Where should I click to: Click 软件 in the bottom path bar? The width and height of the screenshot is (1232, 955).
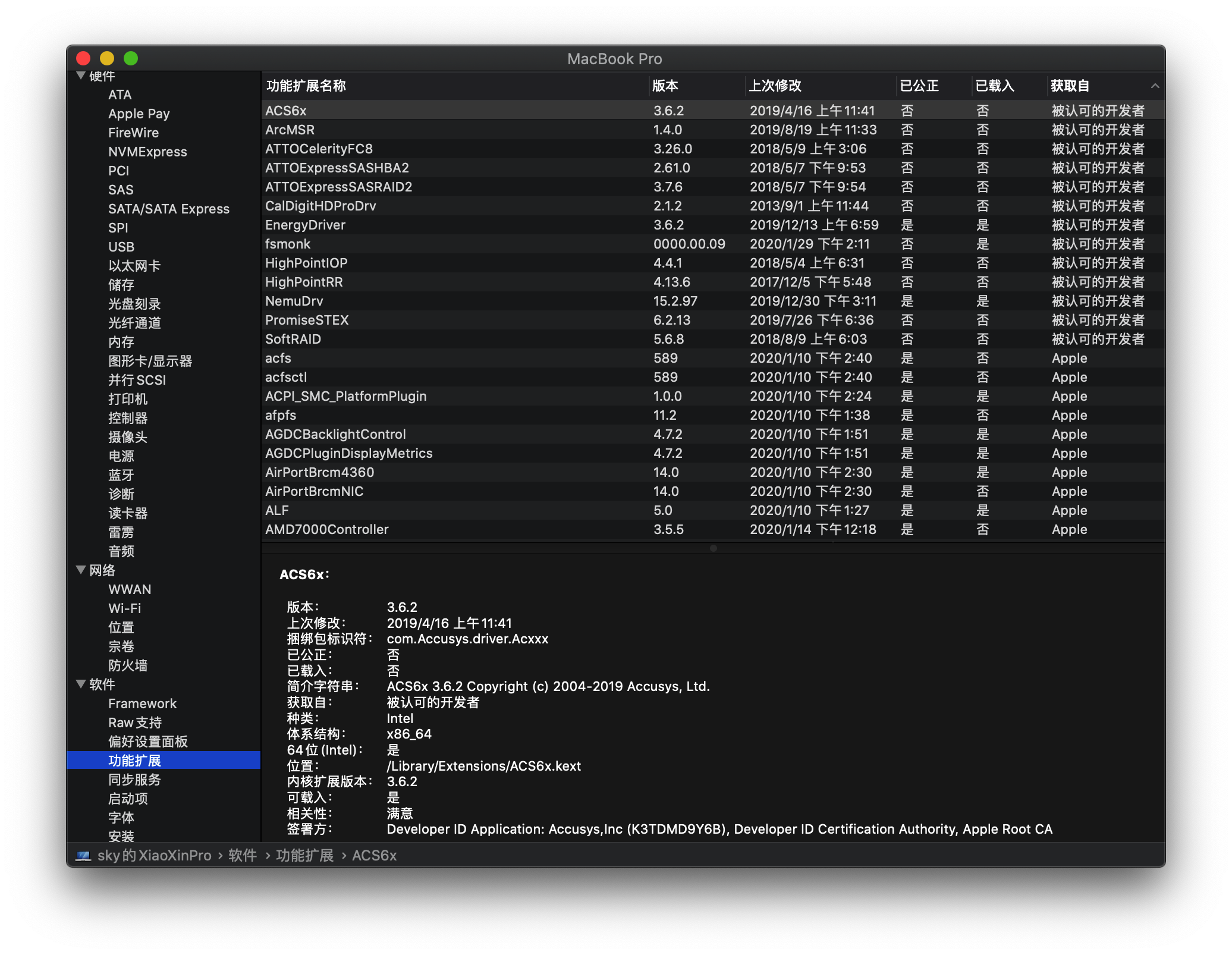pos(243,856)
